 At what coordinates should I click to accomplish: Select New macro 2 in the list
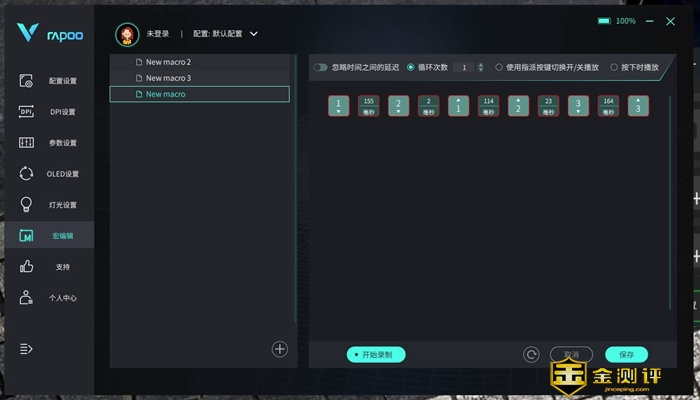tap(168, 62)
